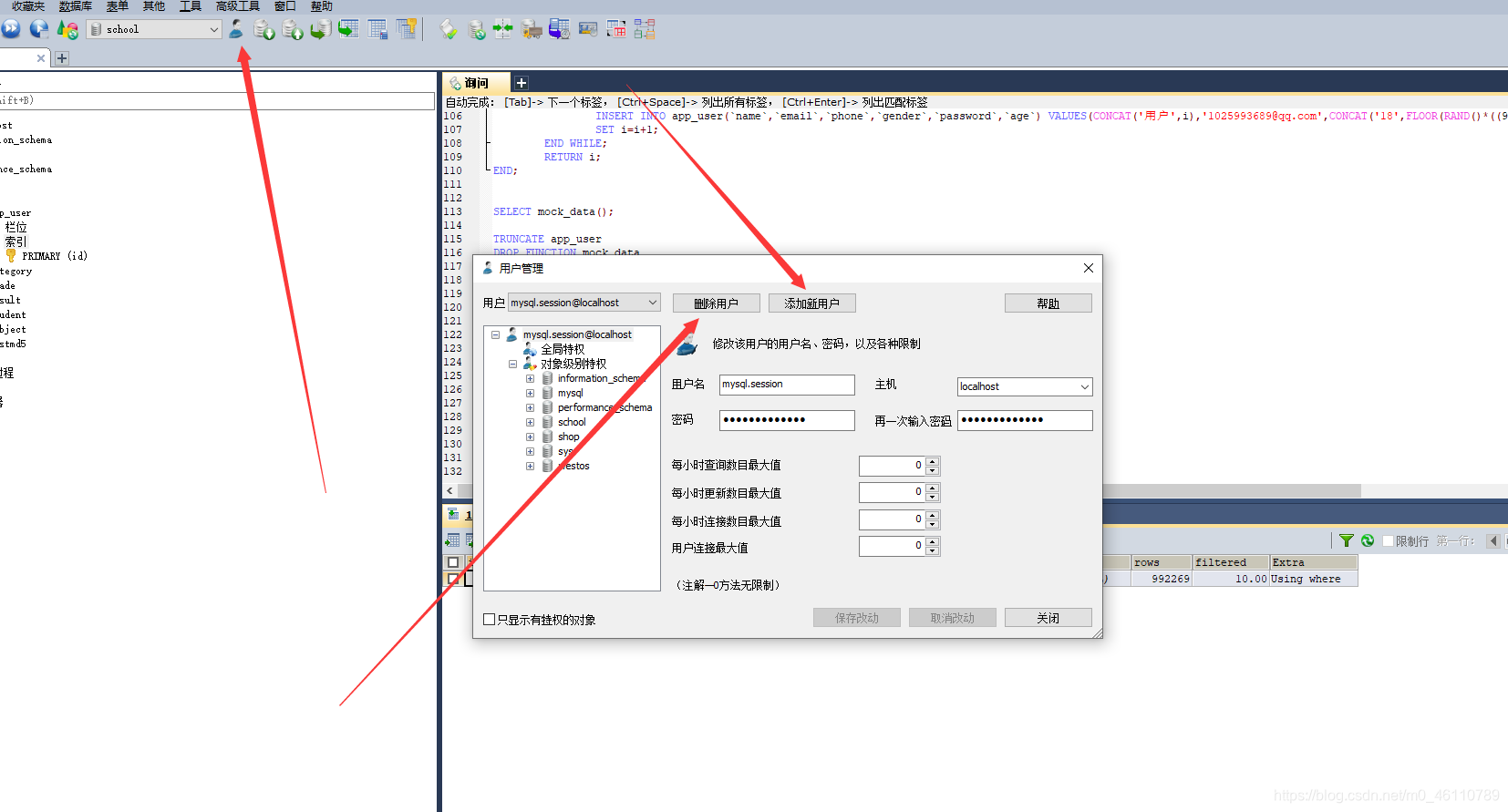Screen dimensions: 1508x812
Task: Click the 删除用户 button
Action: (x=716, y=303)
